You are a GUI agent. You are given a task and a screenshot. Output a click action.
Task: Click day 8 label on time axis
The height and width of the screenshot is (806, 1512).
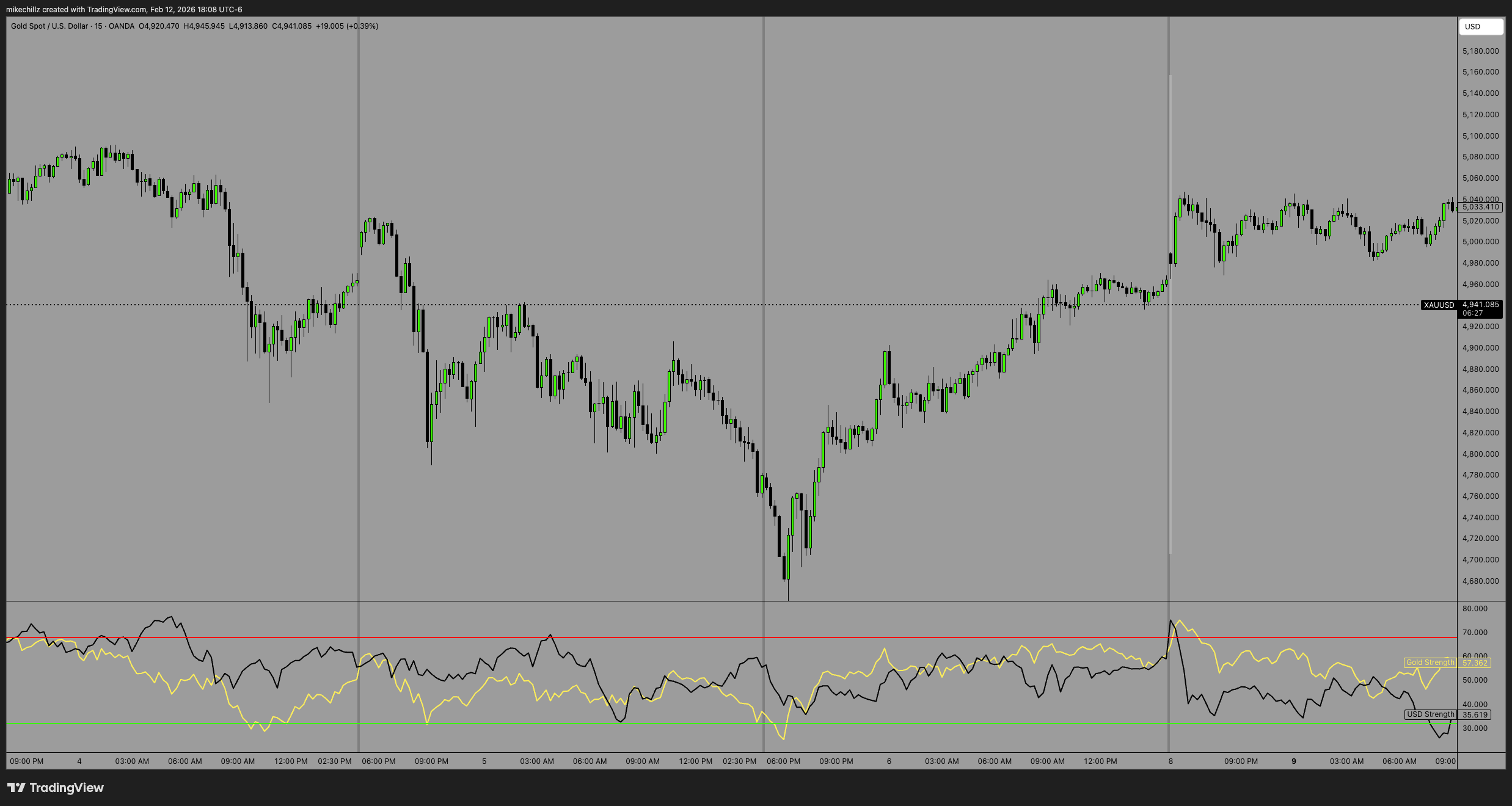click(x=1171, y=761)
